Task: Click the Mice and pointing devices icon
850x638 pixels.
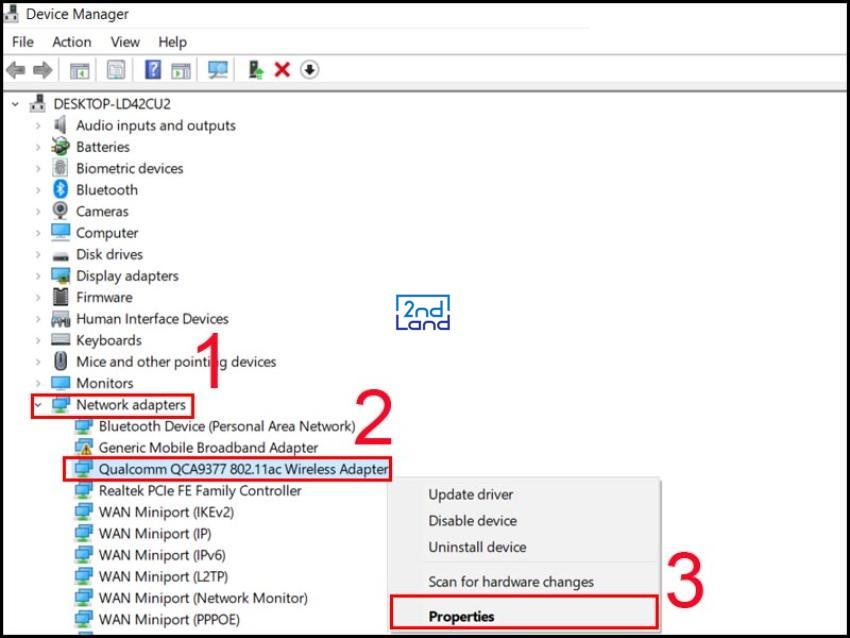Action: click(x=60, y=361)
